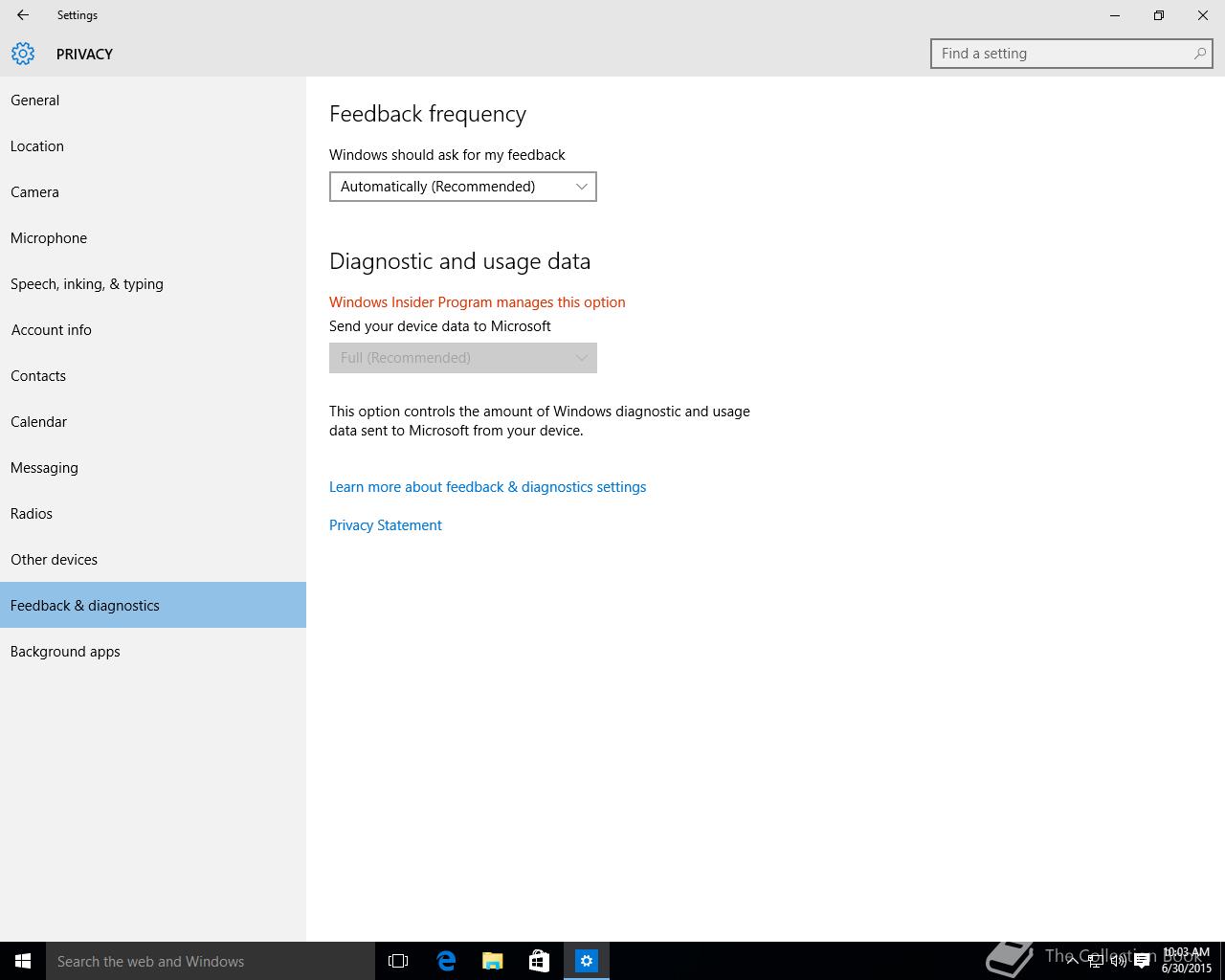Select the Contacts category
This screenshot has width=1225, height=980.
pyautogui.click(x=153, y=376)
